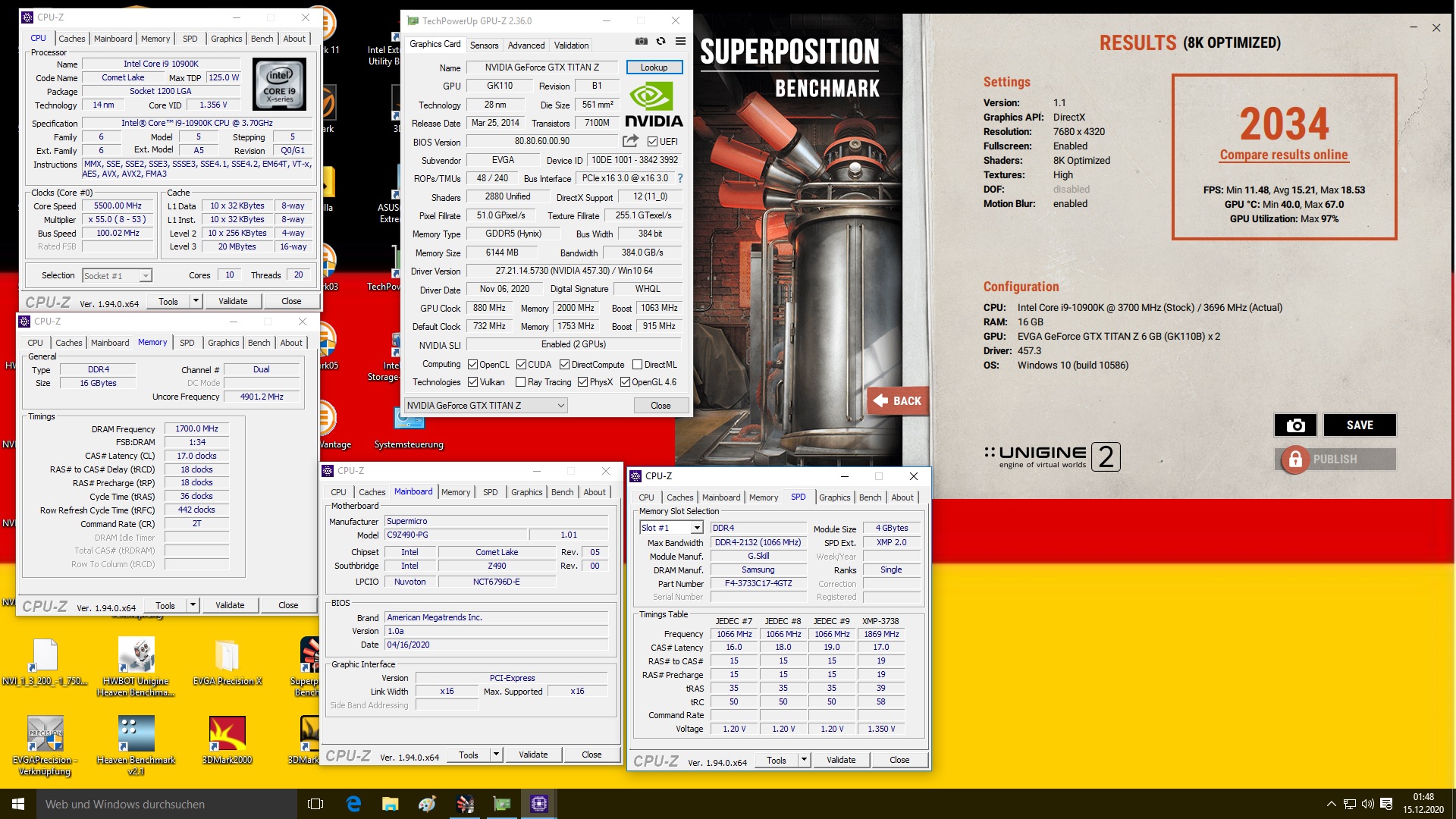Show hidden system tray icons chevron
Screen dimensions: 1456x819
click(1331, 804)
